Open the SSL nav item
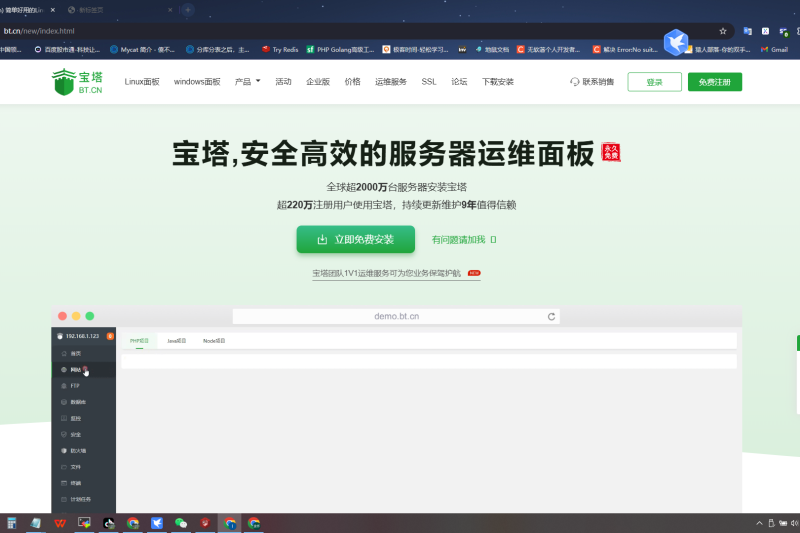 click(x=429, y=82)
